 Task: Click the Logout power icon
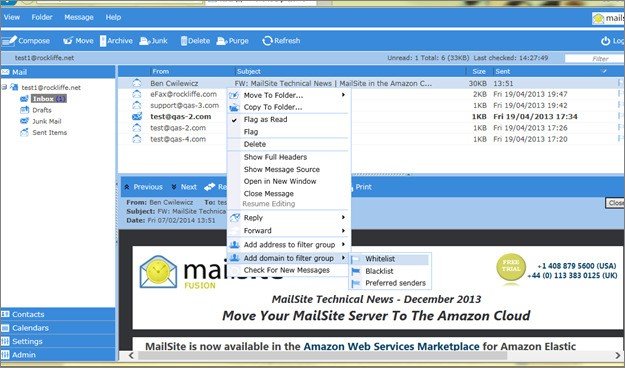pyautogui.click(x=605, y=41)
